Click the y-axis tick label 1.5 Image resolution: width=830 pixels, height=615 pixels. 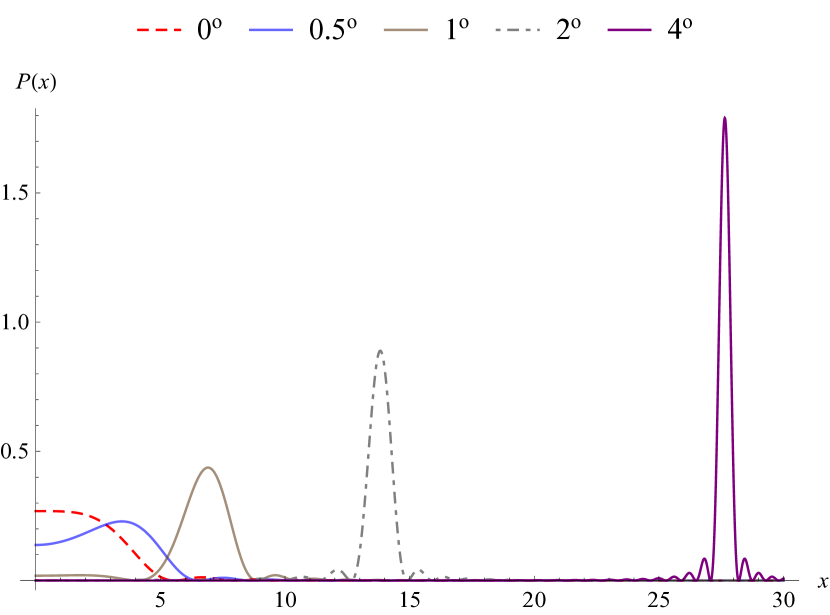point(14,193)
